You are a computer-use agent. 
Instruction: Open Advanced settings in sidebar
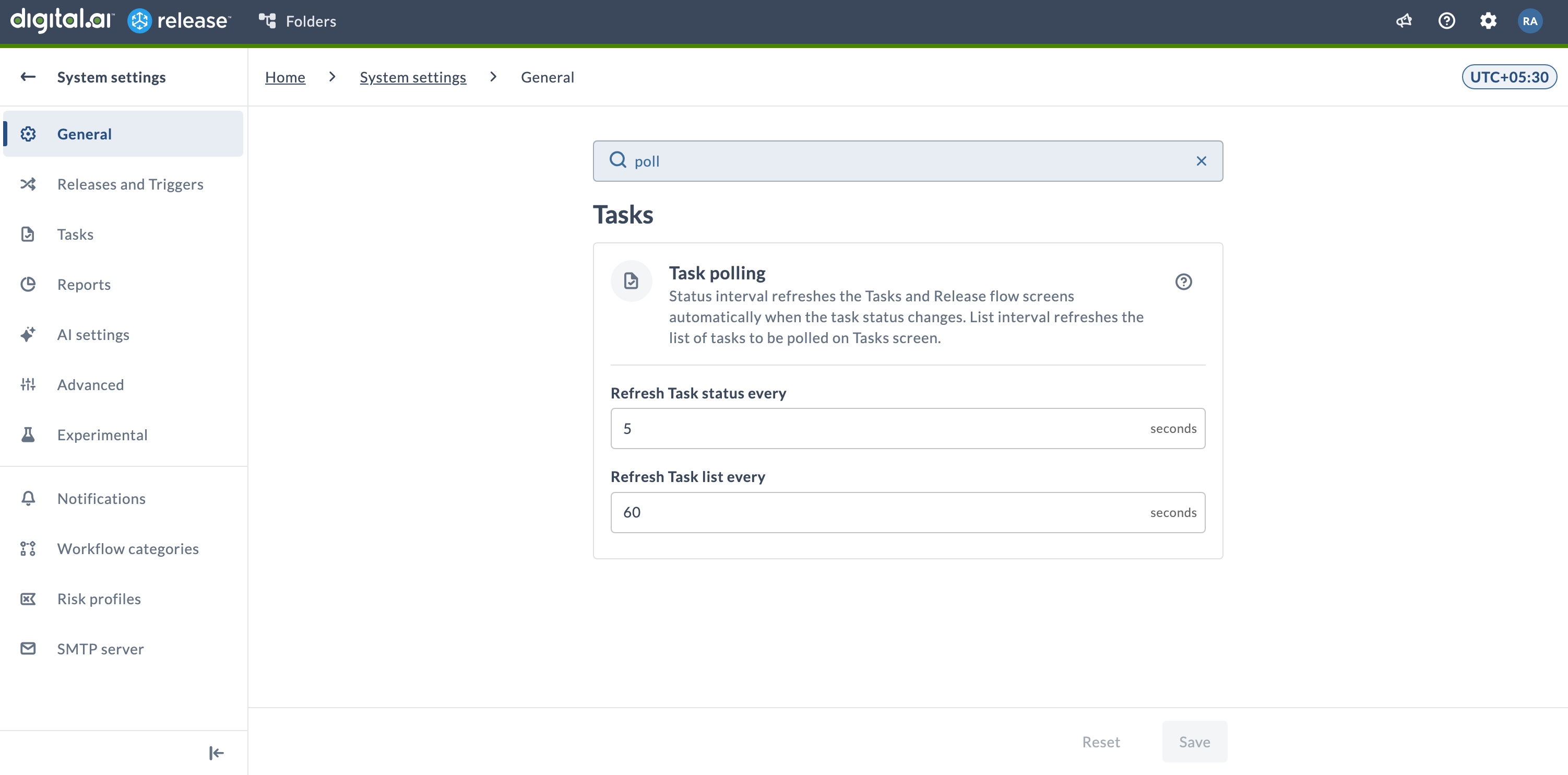123,384
